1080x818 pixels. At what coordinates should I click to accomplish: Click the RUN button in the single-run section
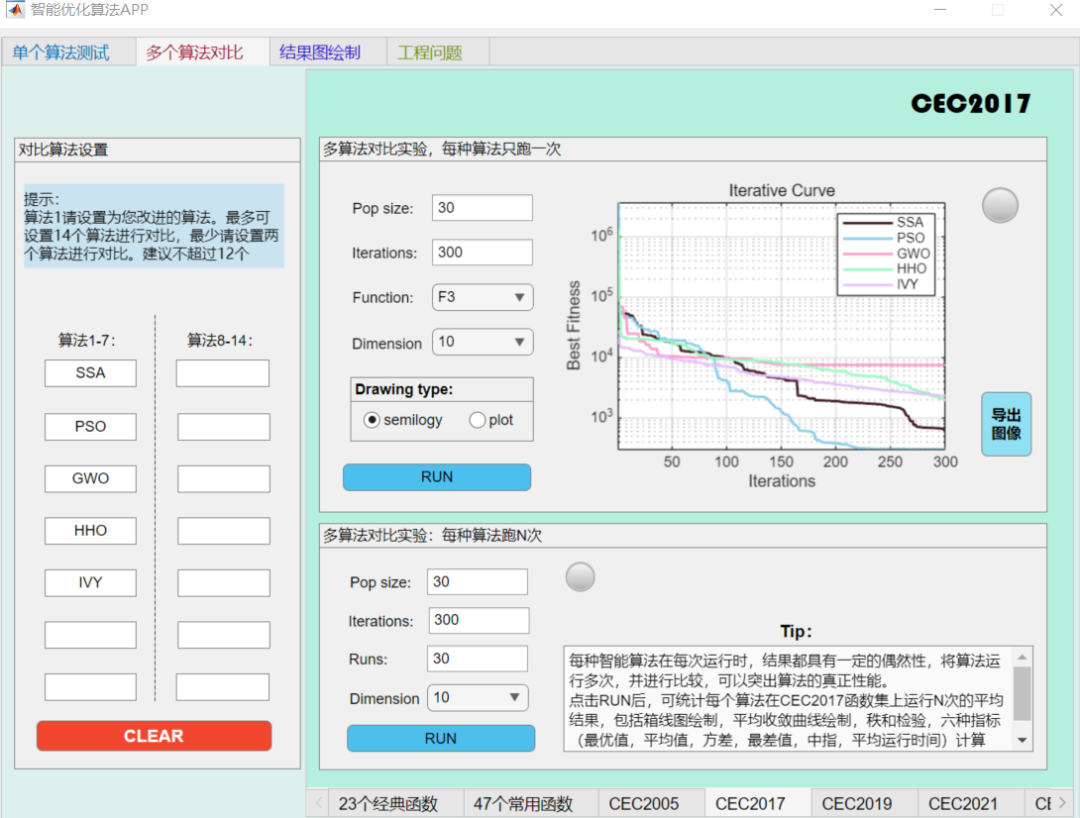[x=437, y=477]
